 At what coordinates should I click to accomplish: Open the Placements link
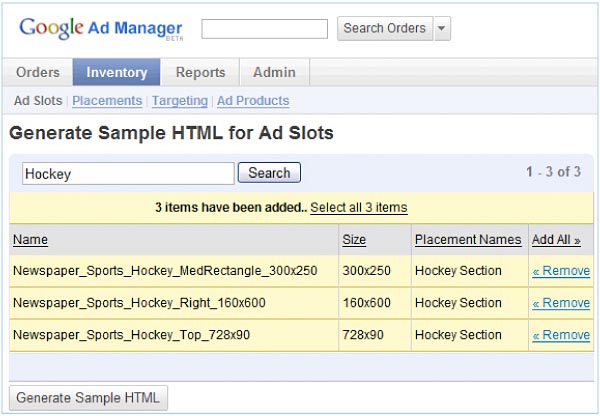[x=107, y=101]
